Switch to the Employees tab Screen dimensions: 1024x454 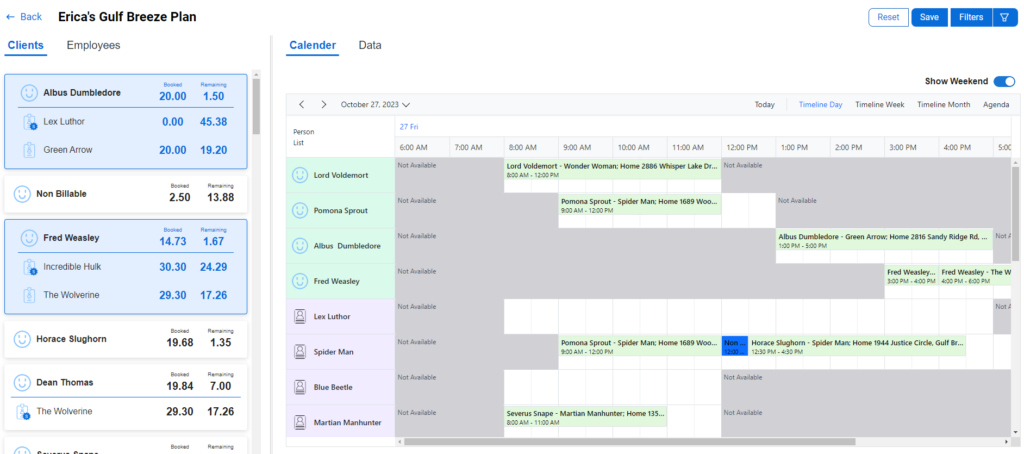[x=93, y=45]
